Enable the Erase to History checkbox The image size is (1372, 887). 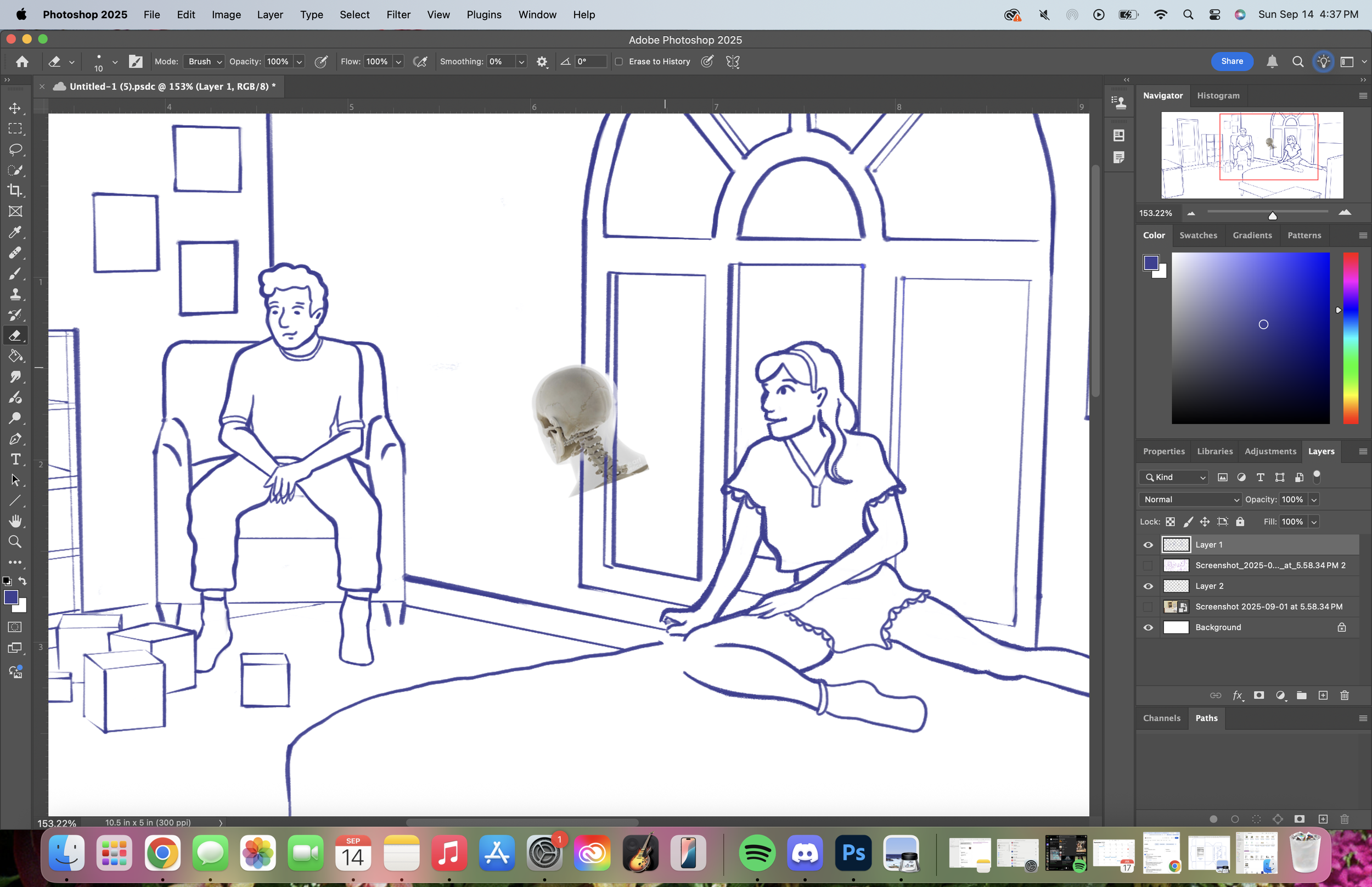(619, 61)
